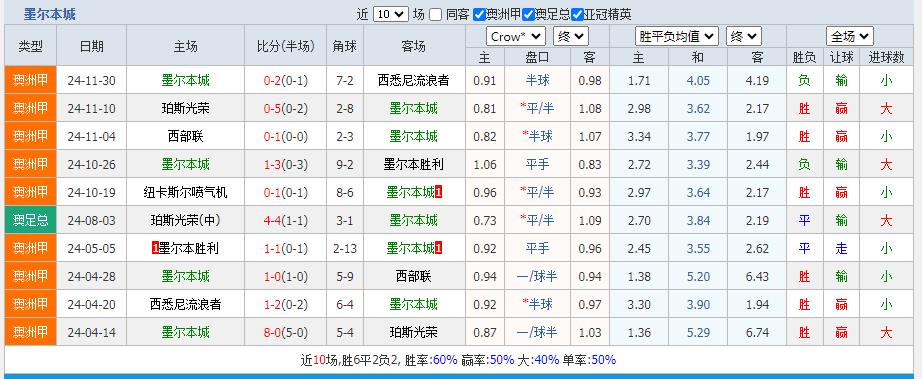The height and width of the screenshot is (379, 922).
Task: Click the 0-5(0-2) match score
Action: click(285, 109)
